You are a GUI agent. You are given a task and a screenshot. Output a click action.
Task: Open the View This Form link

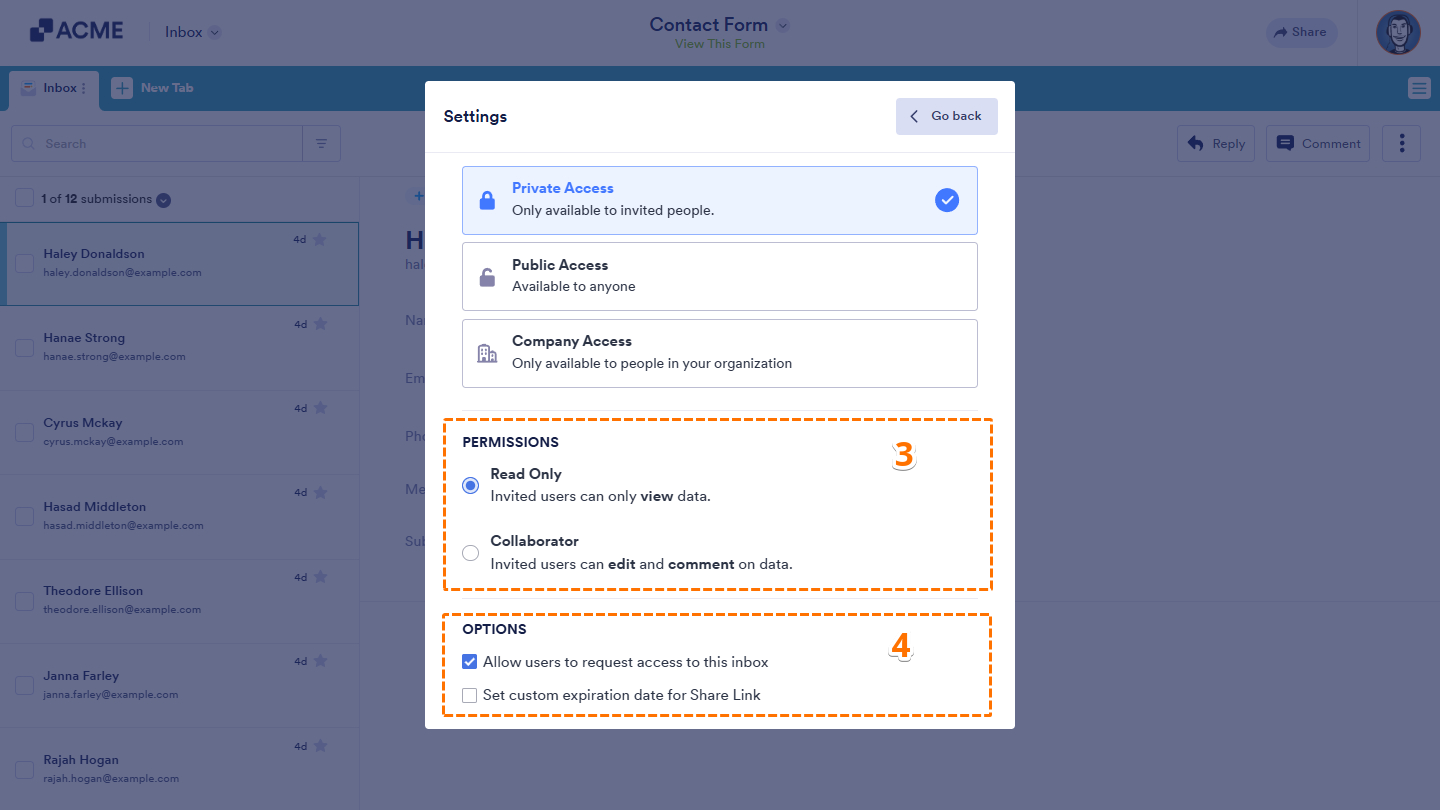[719, 44]
